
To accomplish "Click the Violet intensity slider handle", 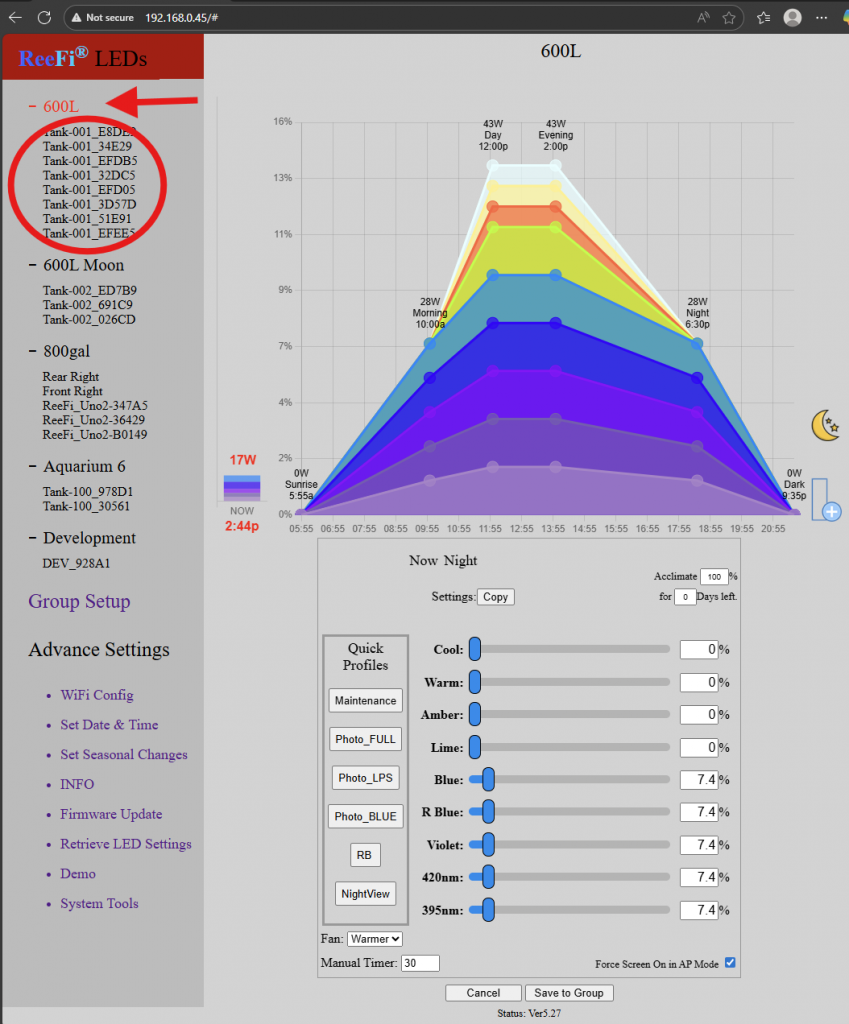I will click(x=488, y=845).
